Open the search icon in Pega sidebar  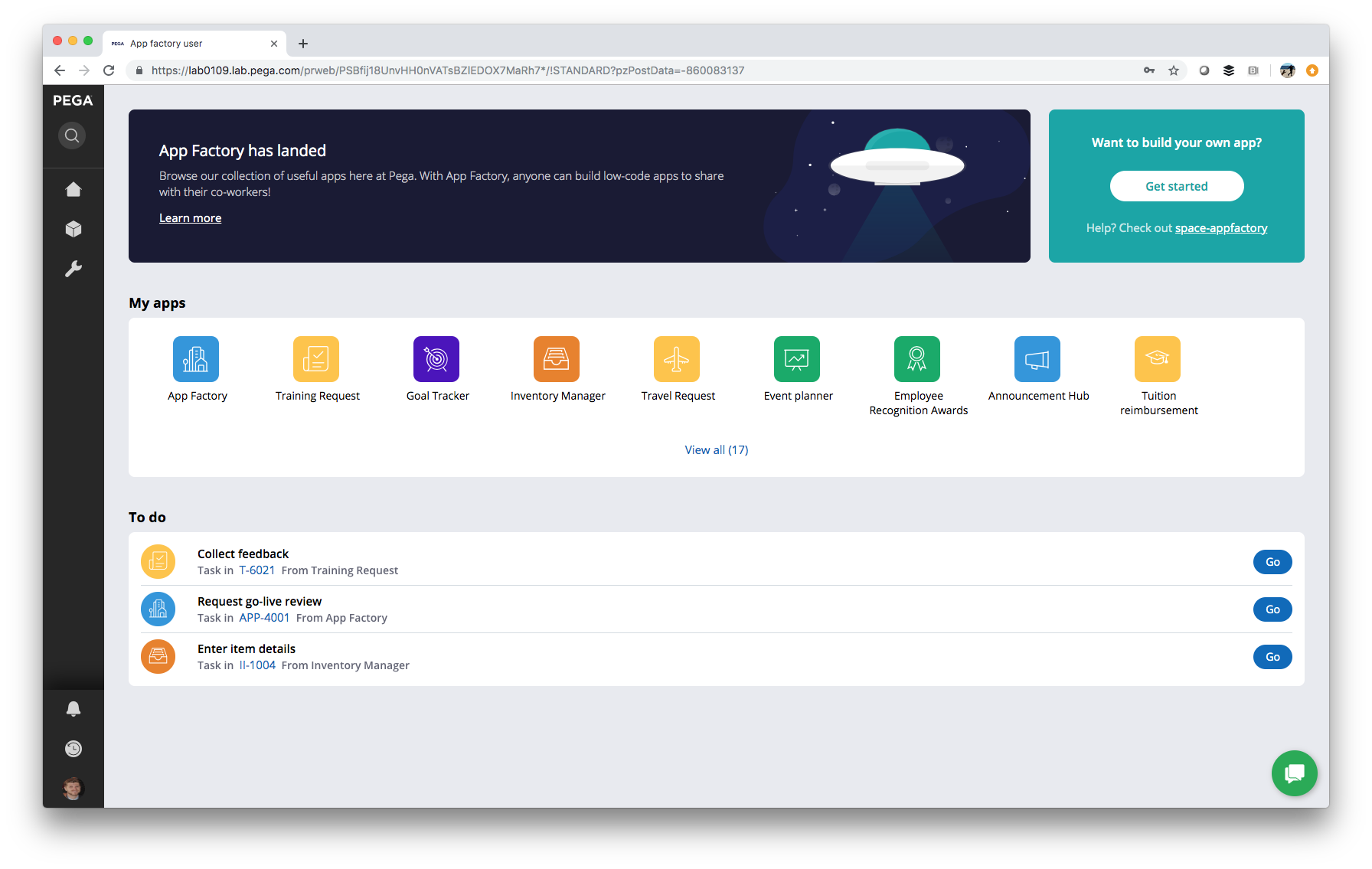[x=72, y=136]
